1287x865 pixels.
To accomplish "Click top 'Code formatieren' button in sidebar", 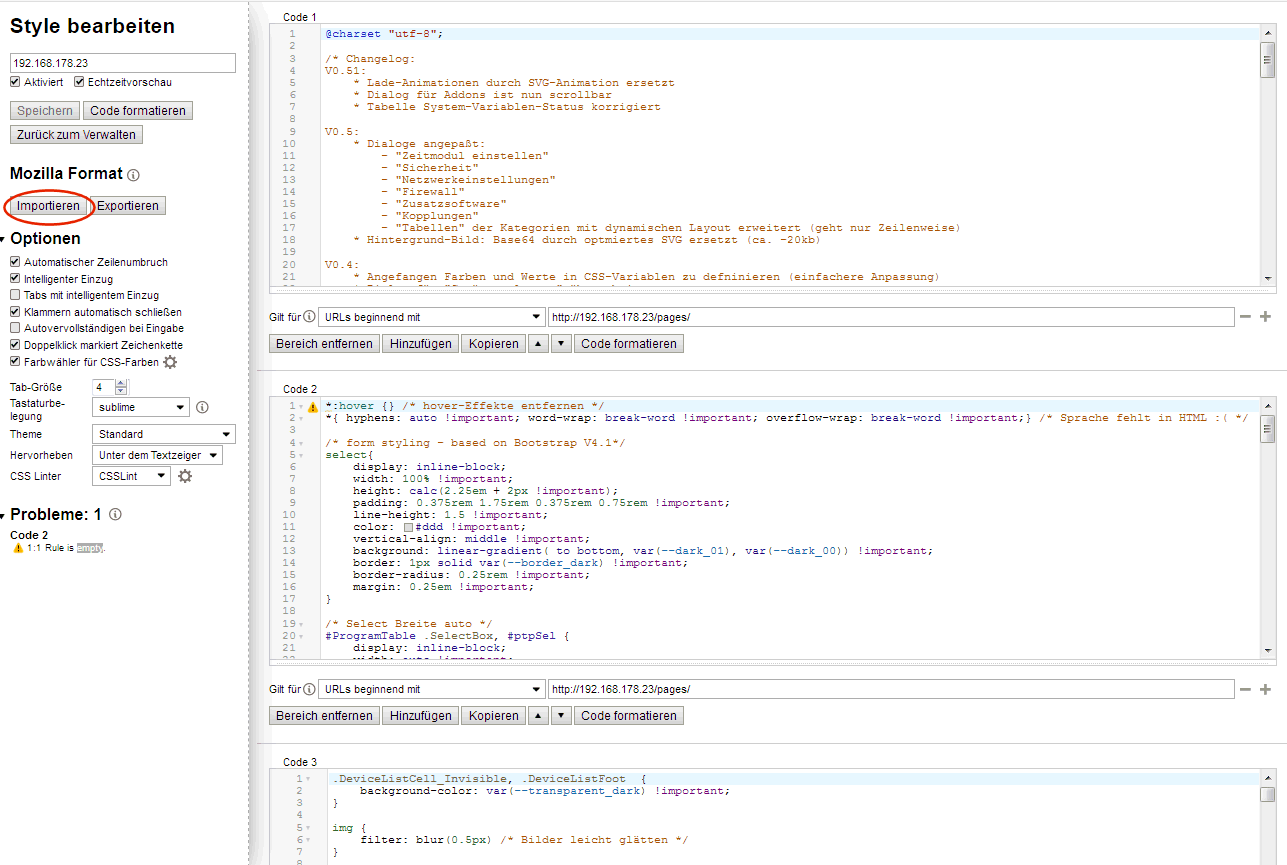I will 138,111.
